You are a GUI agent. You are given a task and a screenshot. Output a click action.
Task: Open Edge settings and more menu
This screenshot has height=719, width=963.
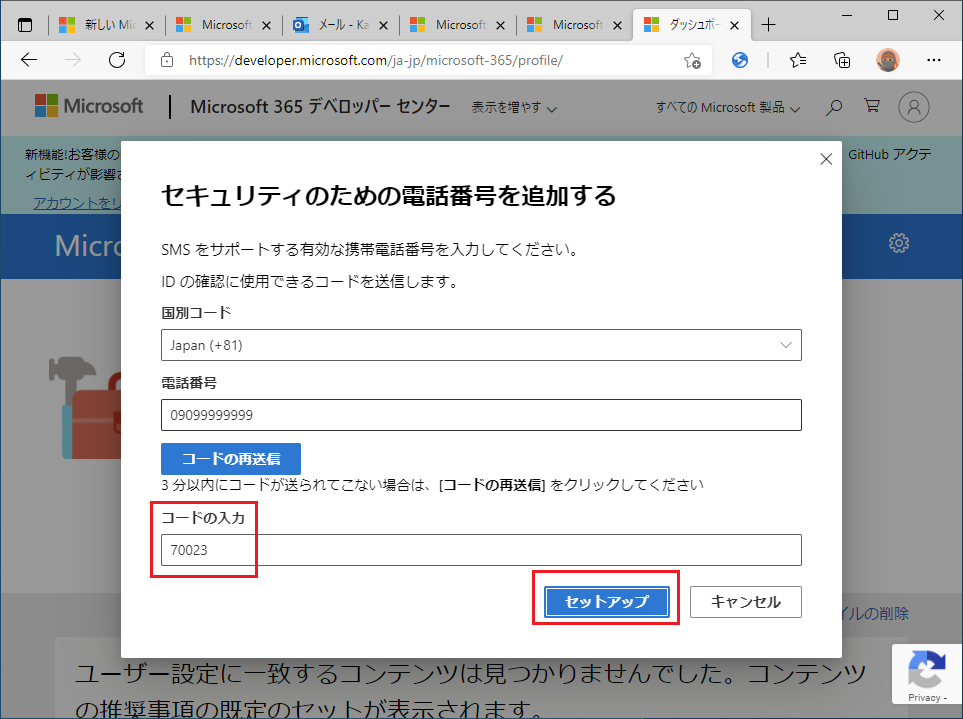[x=934, y=60]
